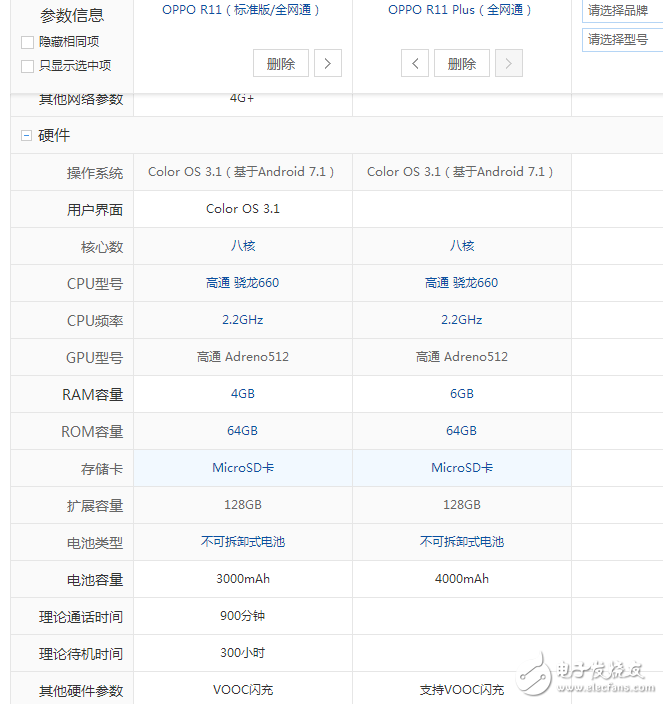Open OPPO R11 Plus（全网通） product title

coord(461,10)
